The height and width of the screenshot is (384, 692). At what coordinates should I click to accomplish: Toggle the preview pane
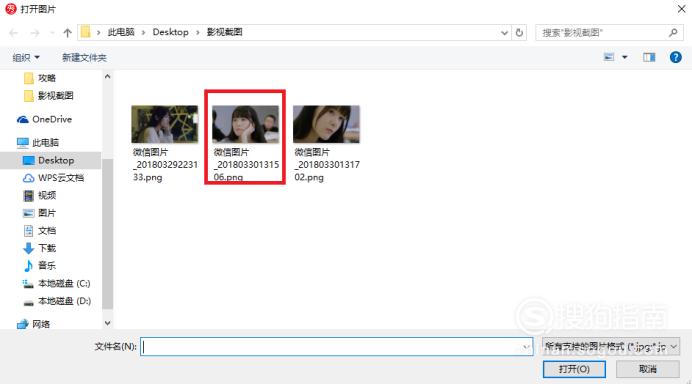[x=649, y=57]
